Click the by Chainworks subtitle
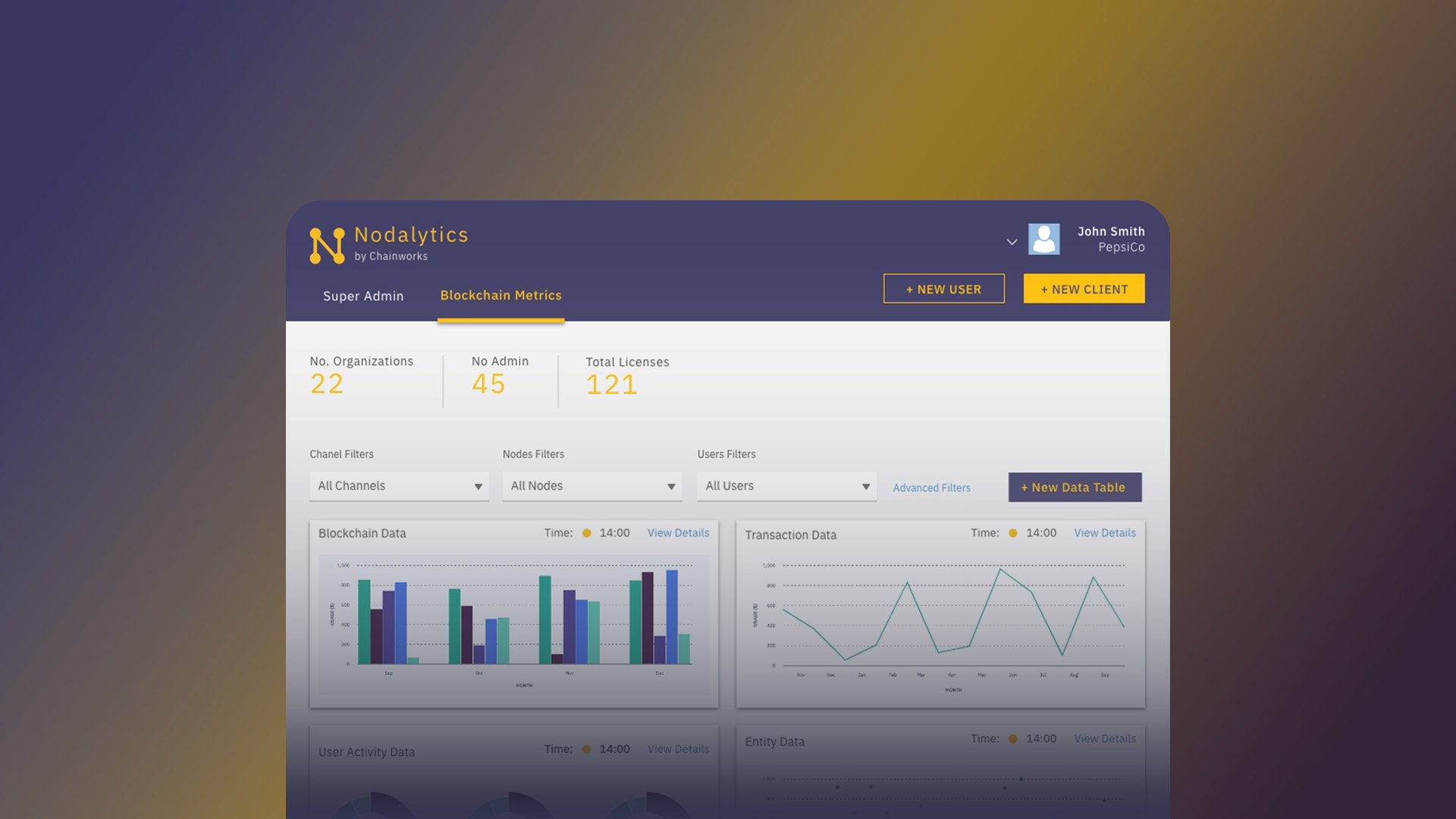The image size is (1456, 819). [x=391, y=256]
